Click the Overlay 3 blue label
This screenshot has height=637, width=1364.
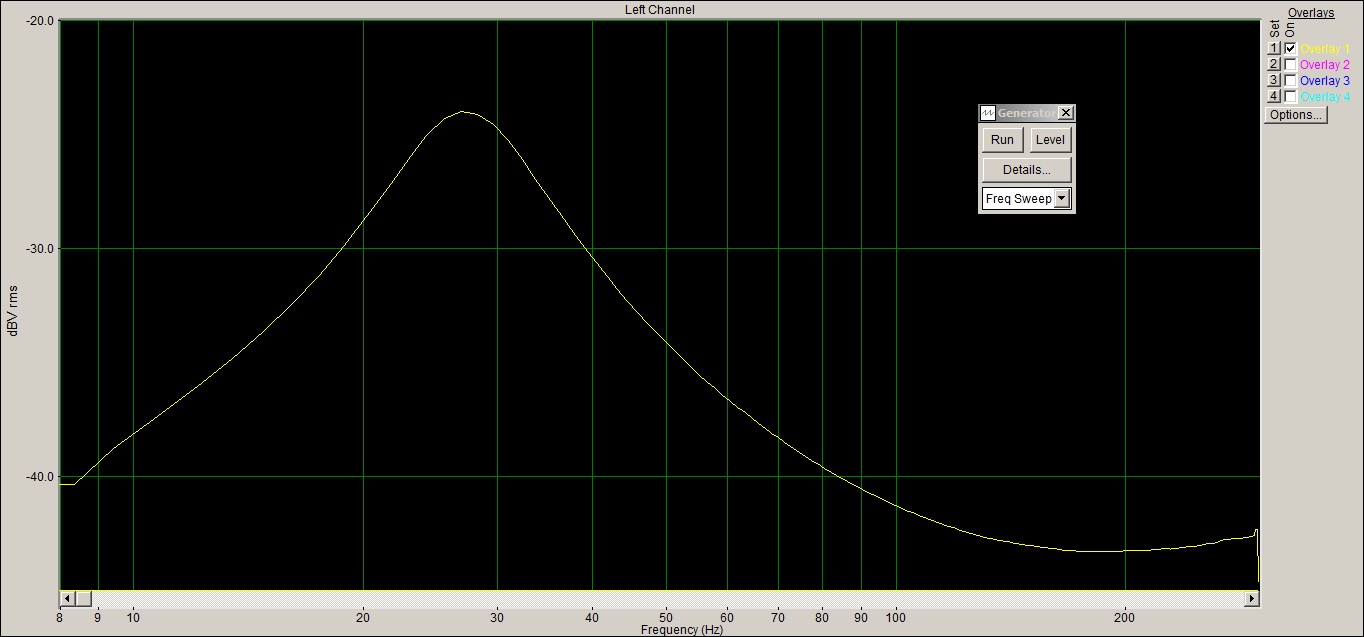[x=1325, y=81]
